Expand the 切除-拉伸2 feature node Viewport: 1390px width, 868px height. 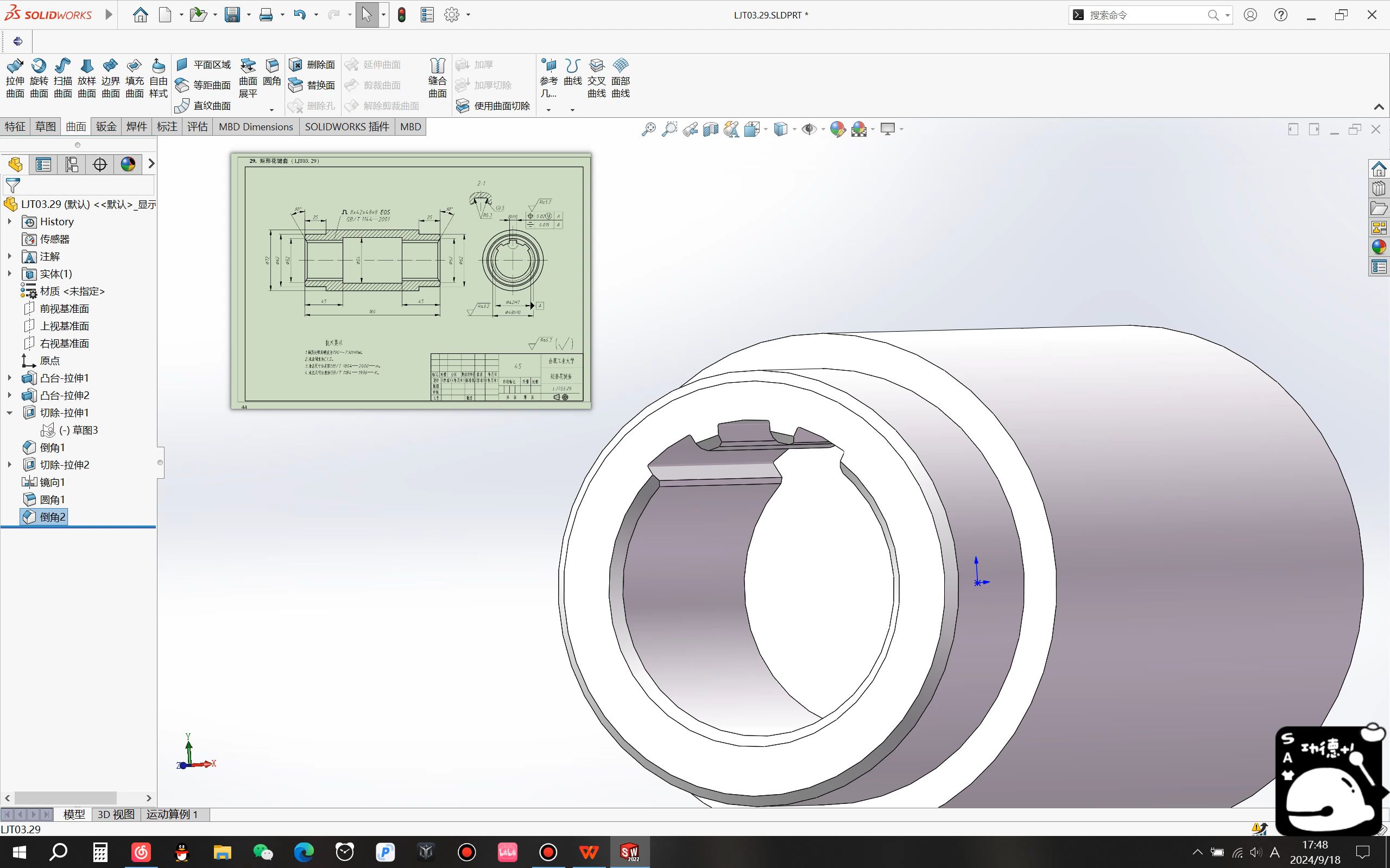click(x=8, y=464)
